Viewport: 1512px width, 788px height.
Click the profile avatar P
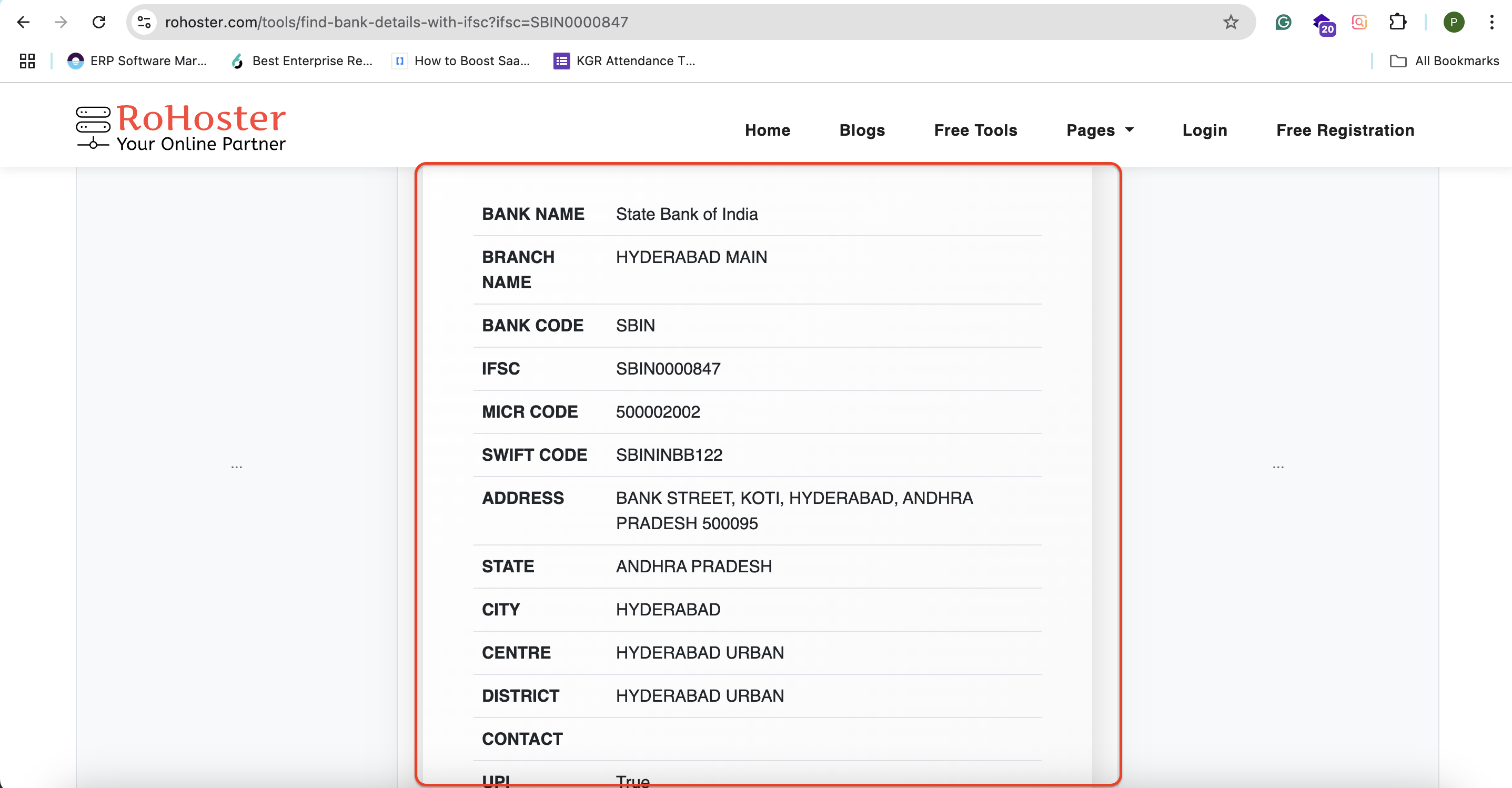1453,22
